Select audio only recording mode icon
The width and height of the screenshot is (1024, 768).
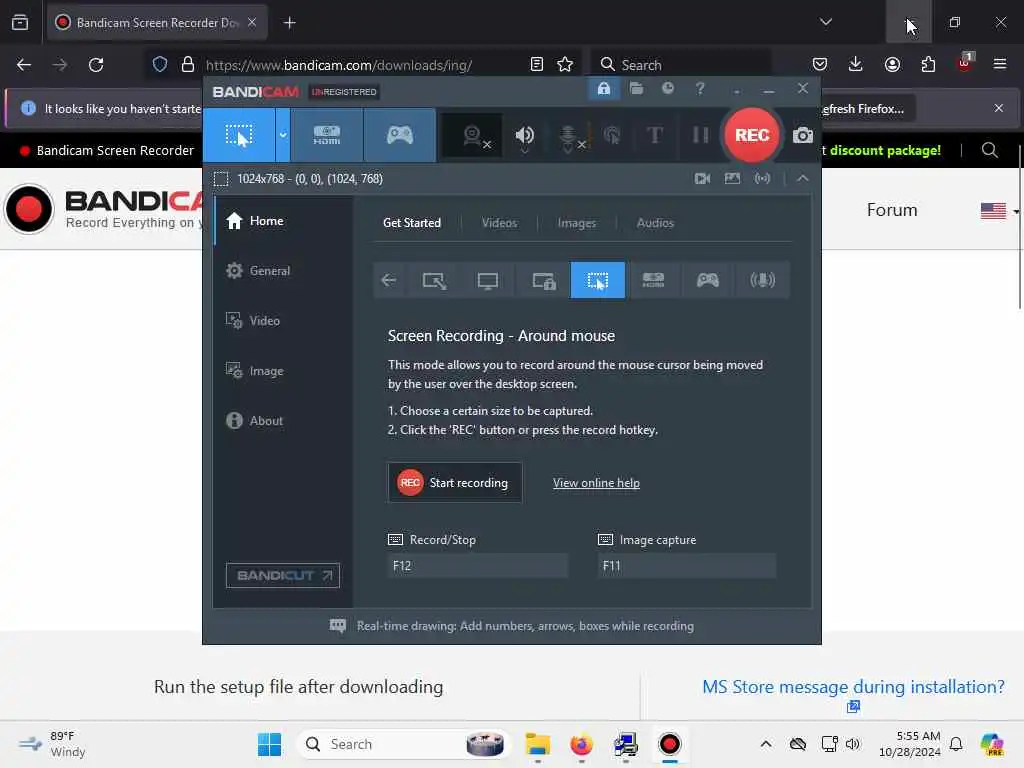[762, 280]
